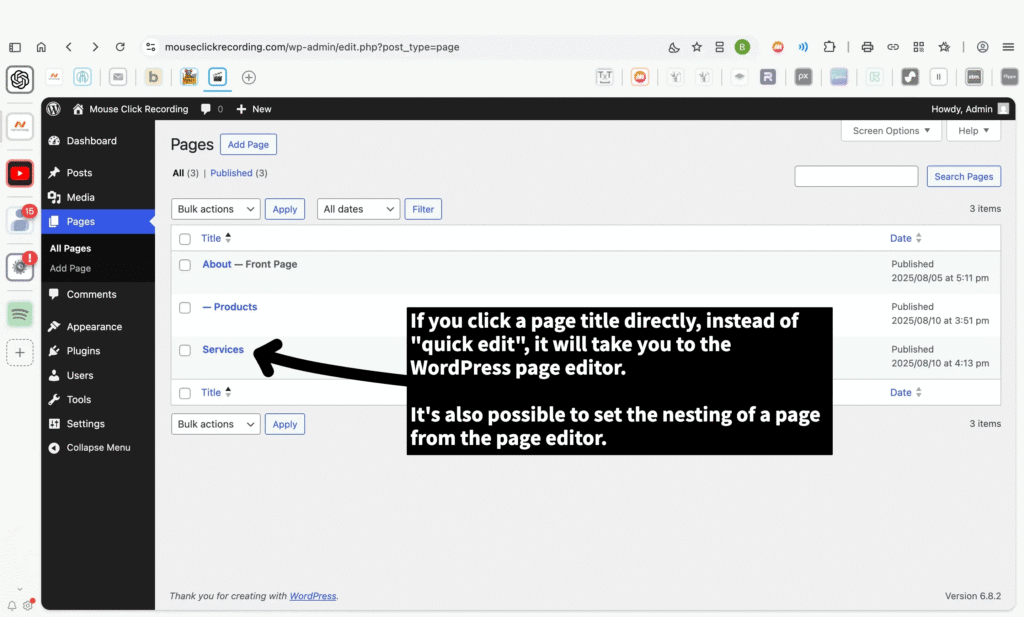Sort pages by the Date column header

(901, 239)
